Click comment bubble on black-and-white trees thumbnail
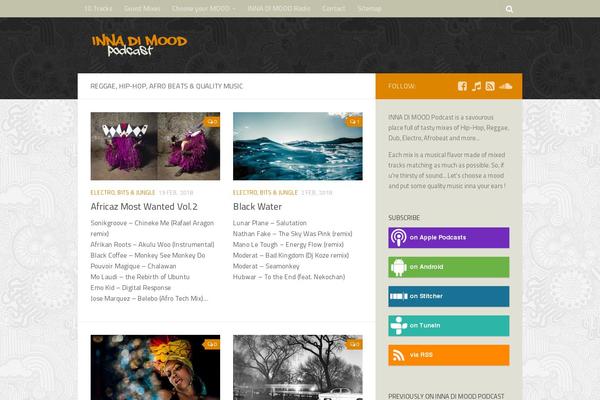This screenshot has width=600, height=400. coord(354,344)
